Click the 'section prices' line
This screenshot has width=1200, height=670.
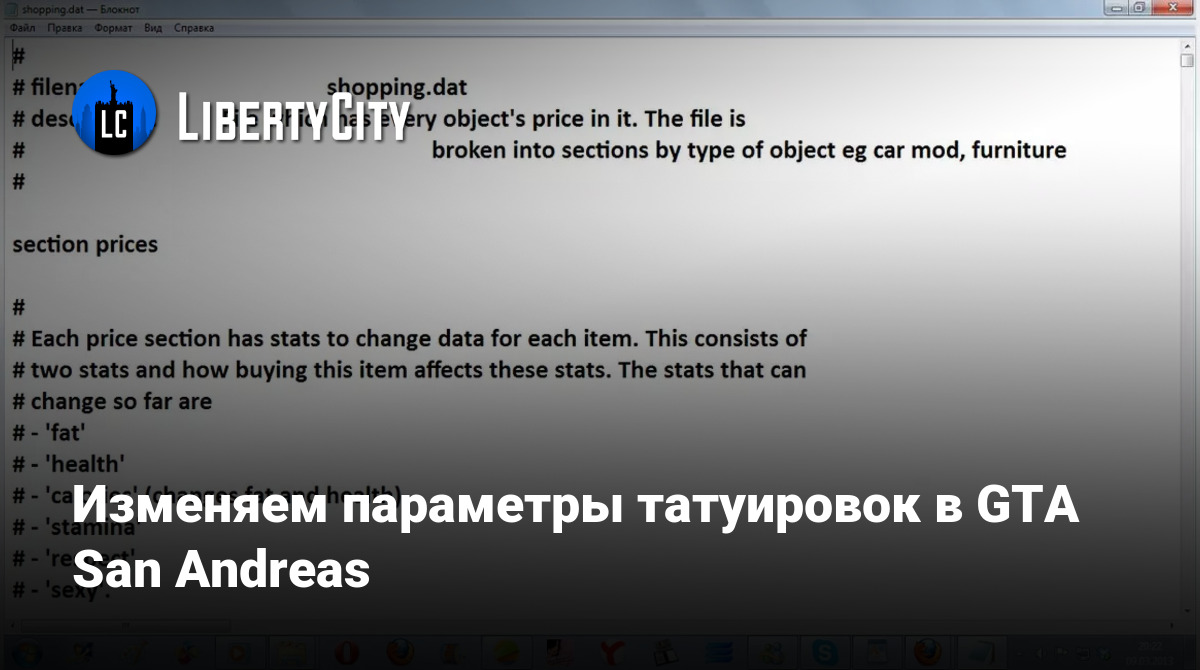[x=85, y=244]
